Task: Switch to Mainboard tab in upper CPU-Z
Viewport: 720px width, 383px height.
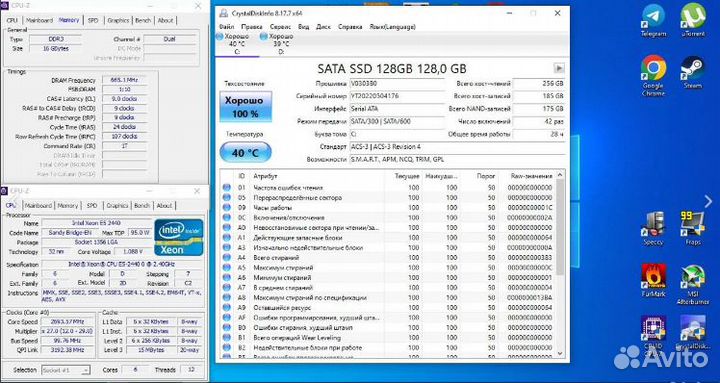Action: pos(39,20)
